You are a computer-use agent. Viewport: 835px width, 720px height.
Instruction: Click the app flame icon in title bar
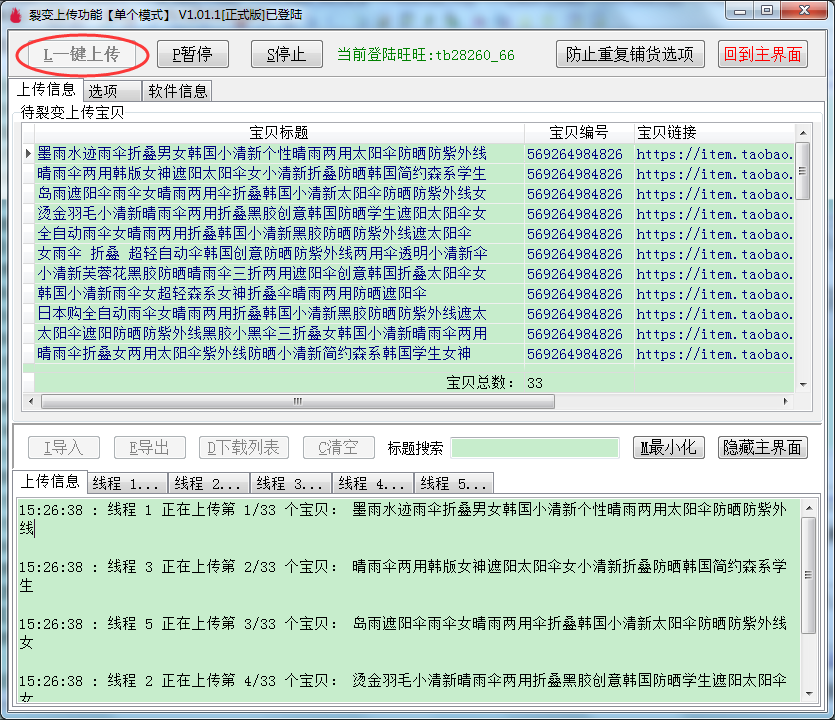point(13,14)
